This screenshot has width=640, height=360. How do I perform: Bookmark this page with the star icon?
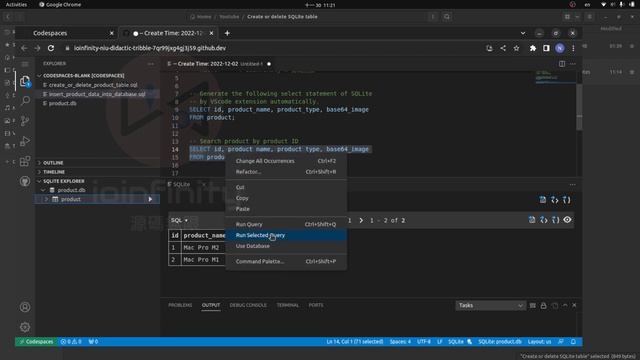516,48
